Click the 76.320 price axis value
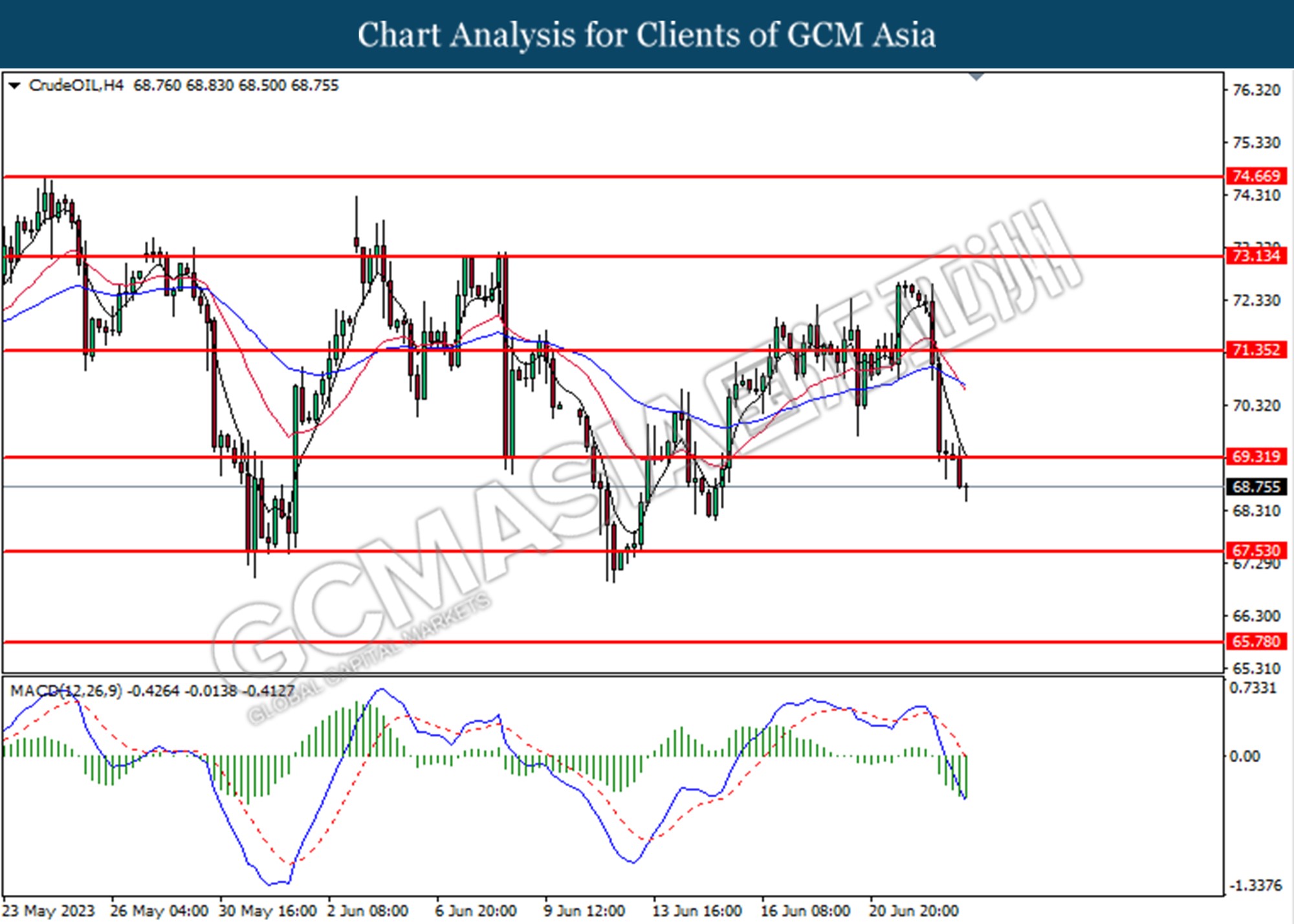Viewport: 1294px width, 924px height. pyautogui.click(x=1256, y=90)
